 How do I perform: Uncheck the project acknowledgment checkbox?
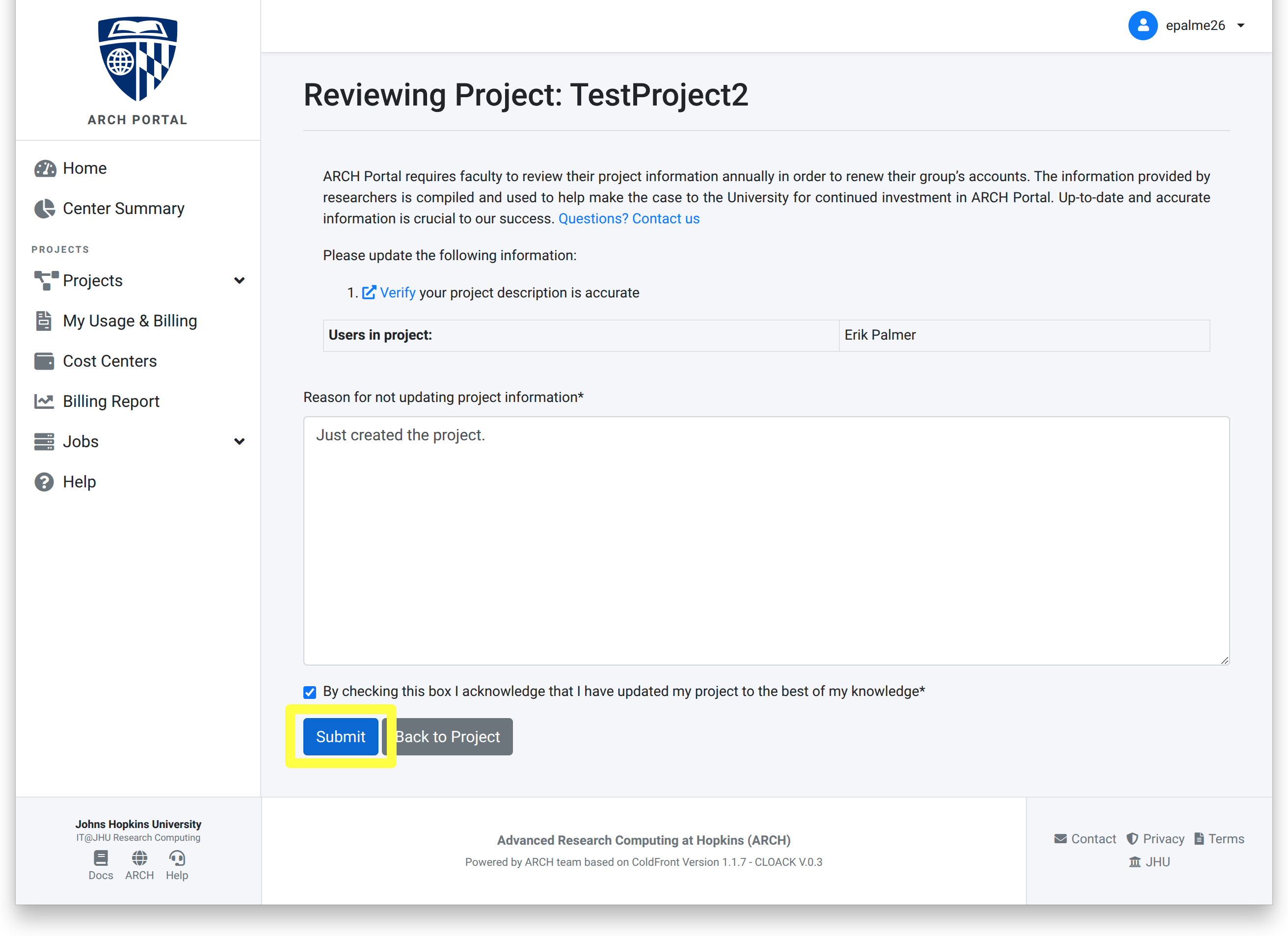click(310, 693)
